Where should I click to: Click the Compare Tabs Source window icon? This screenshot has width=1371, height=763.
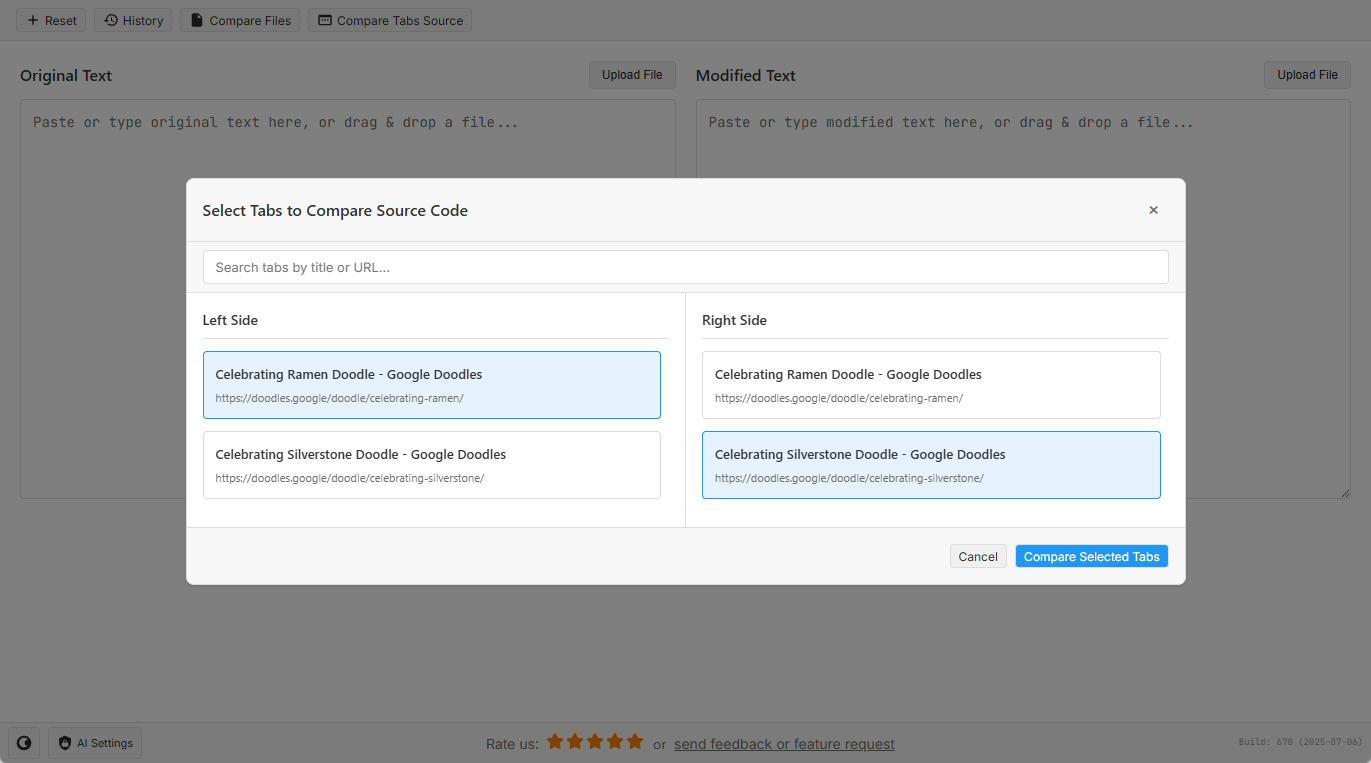click(324, 20)
